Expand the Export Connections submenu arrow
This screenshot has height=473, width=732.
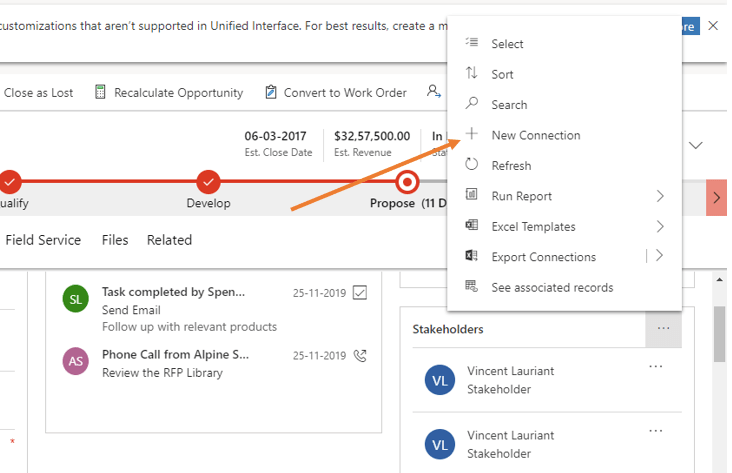coord(660,256)
